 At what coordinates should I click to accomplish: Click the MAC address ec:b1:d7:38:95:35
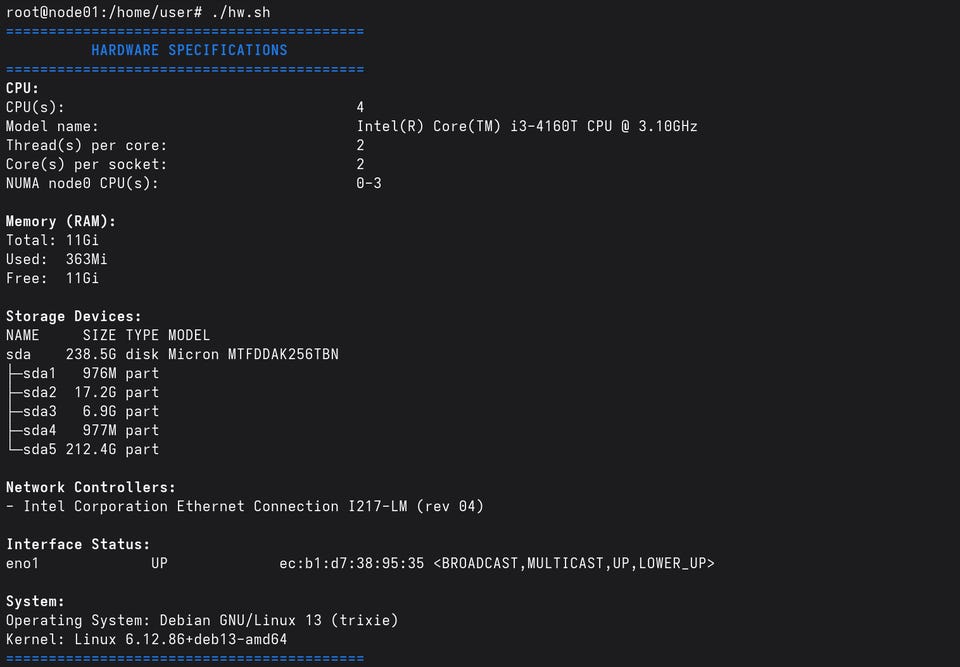(x=351, y=563)
